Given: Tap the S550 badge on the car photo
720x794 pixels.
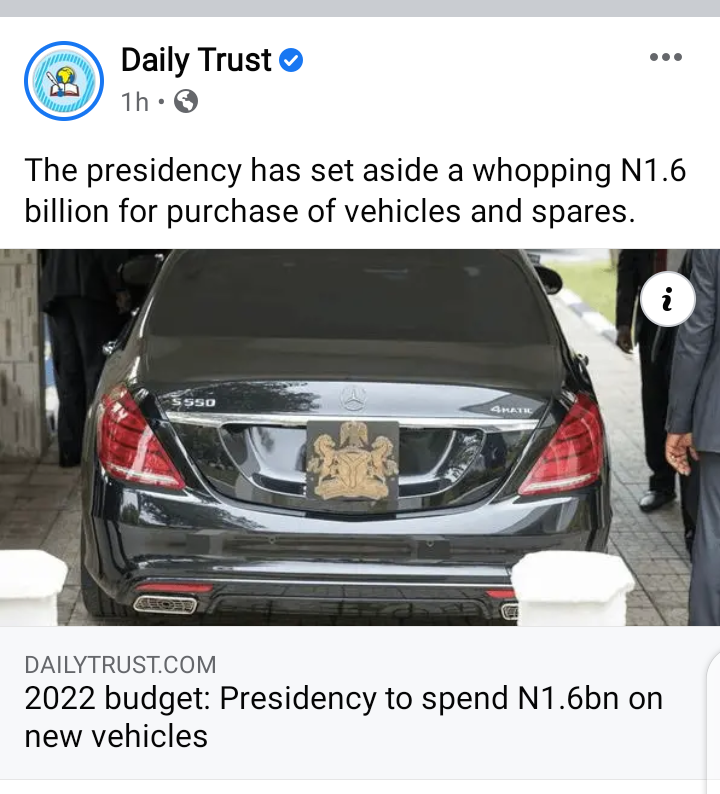Looking at the screenshot, I should click(x=193, y=403).
